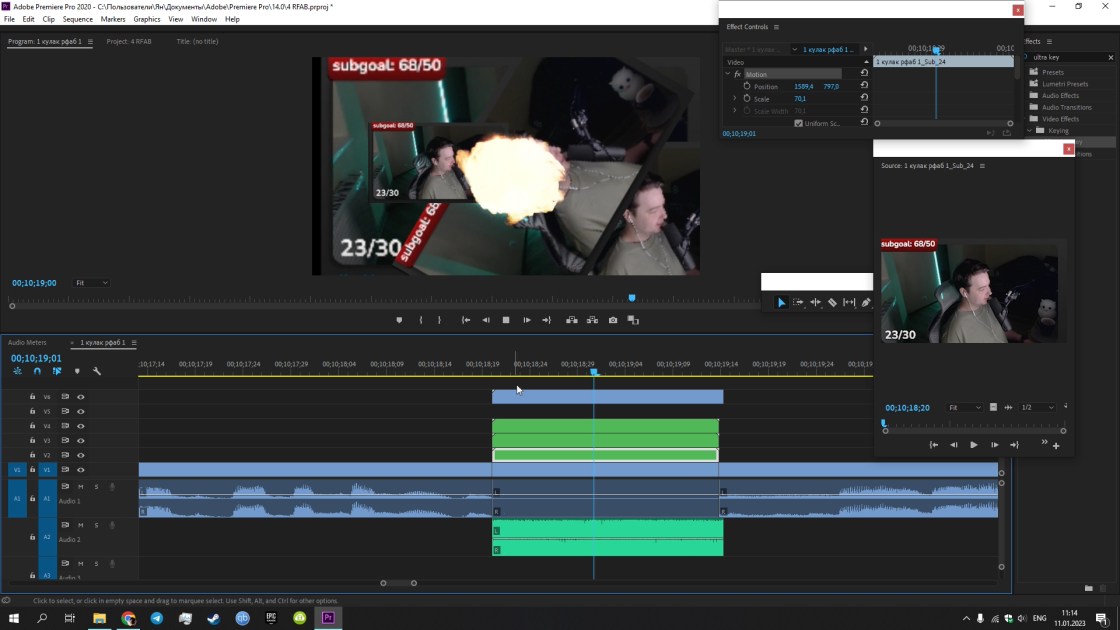Image resolution: width=1120 pixels, height=630 pixels.
Task: Collapse the Motion effect properties
Action: [x=728, y=74]
